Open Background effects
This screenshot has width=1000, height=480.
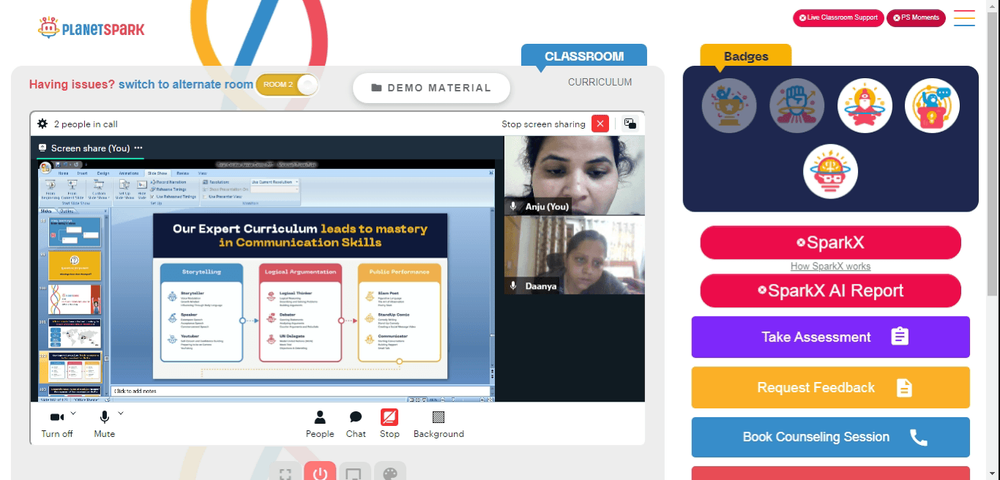[x=438, y=425]
